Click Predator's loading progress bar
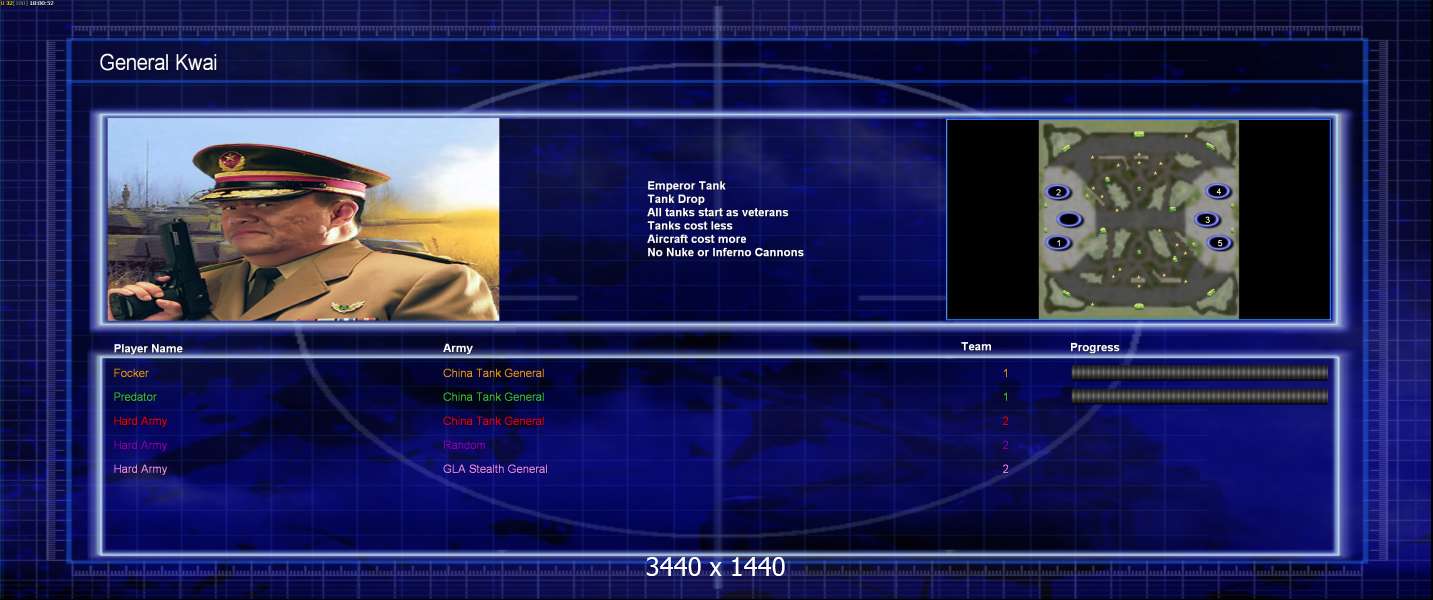This screenshot has height=600, width=1433. 1200,396
